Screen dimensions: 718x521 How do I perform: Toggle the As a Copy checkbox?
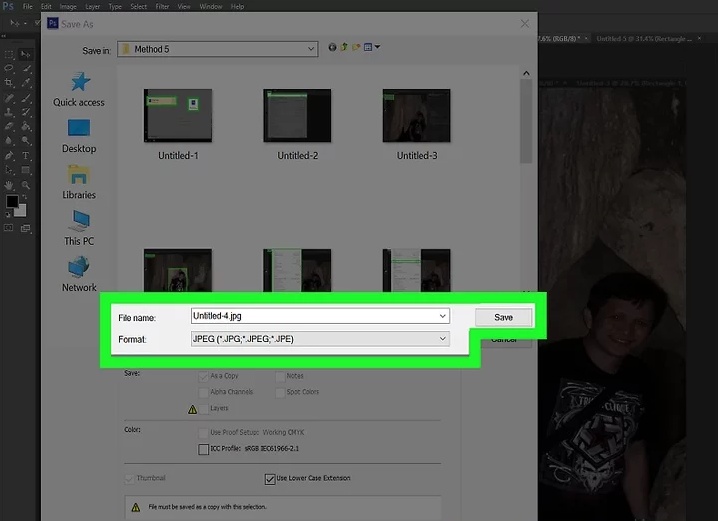pyautogui.click(x=203, y=376)
